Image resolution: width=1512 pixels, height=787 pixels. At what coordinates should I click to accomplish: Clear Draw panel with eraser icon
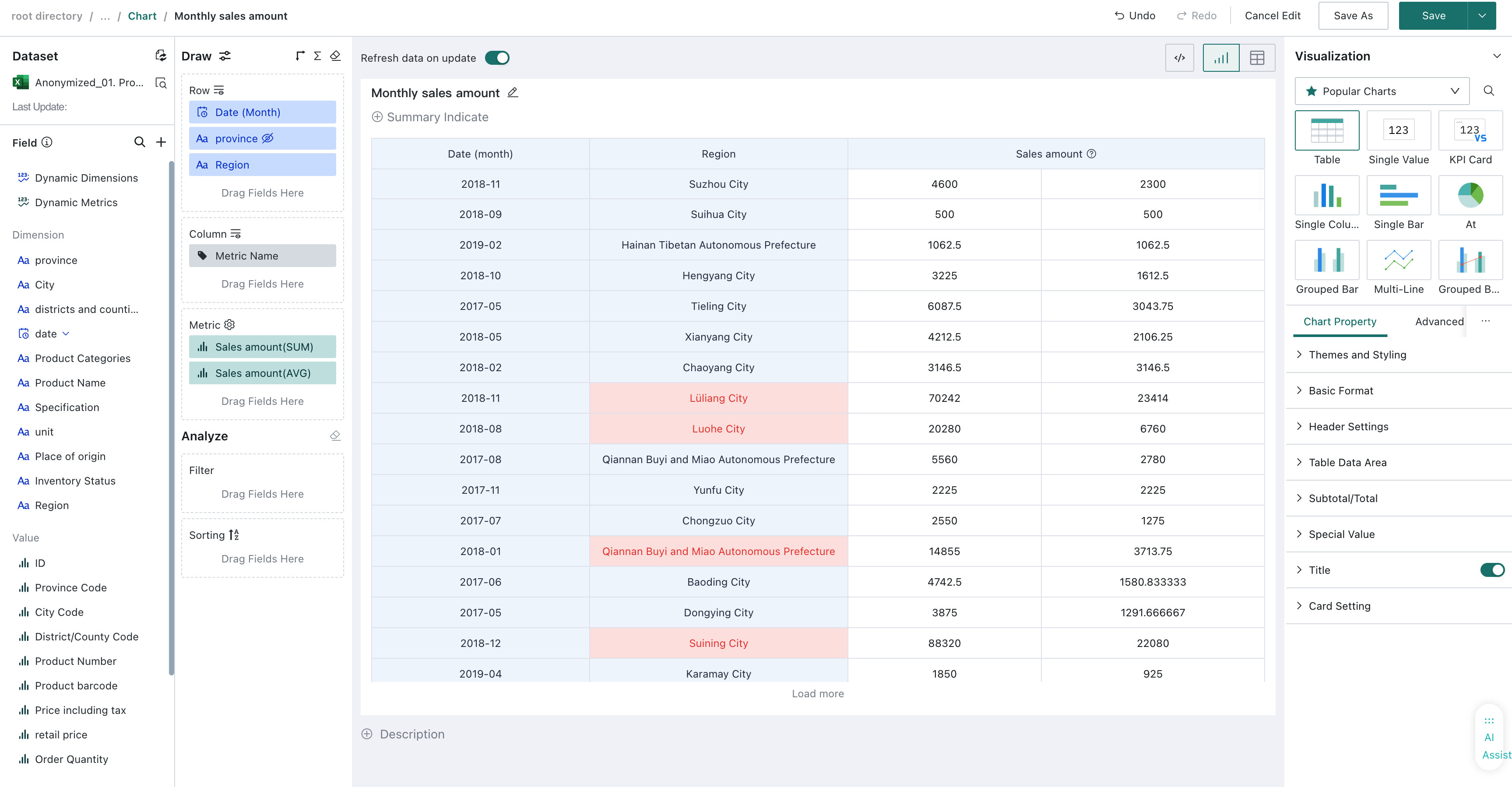pyautogui.click(x=335, y=56)
